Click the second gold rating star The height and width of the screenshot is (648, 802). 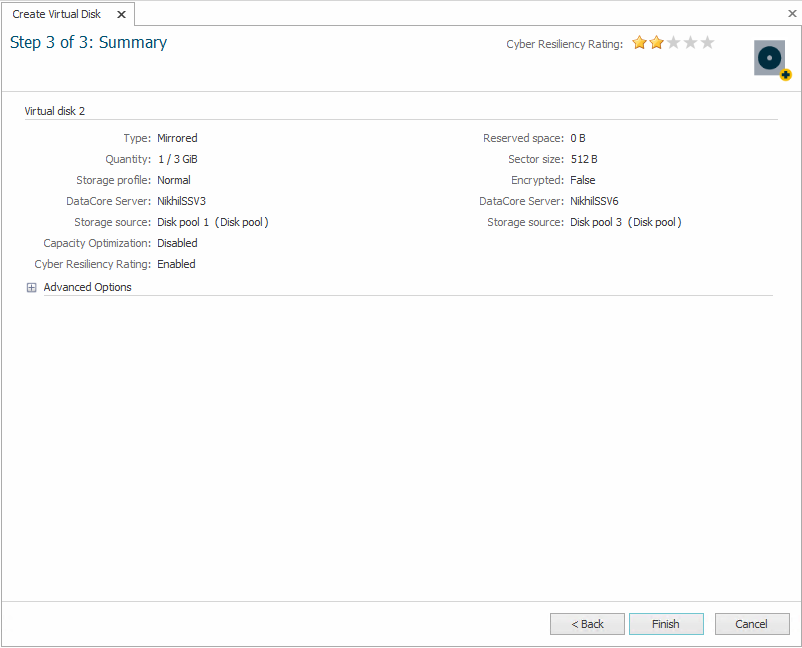pos(657,43)
